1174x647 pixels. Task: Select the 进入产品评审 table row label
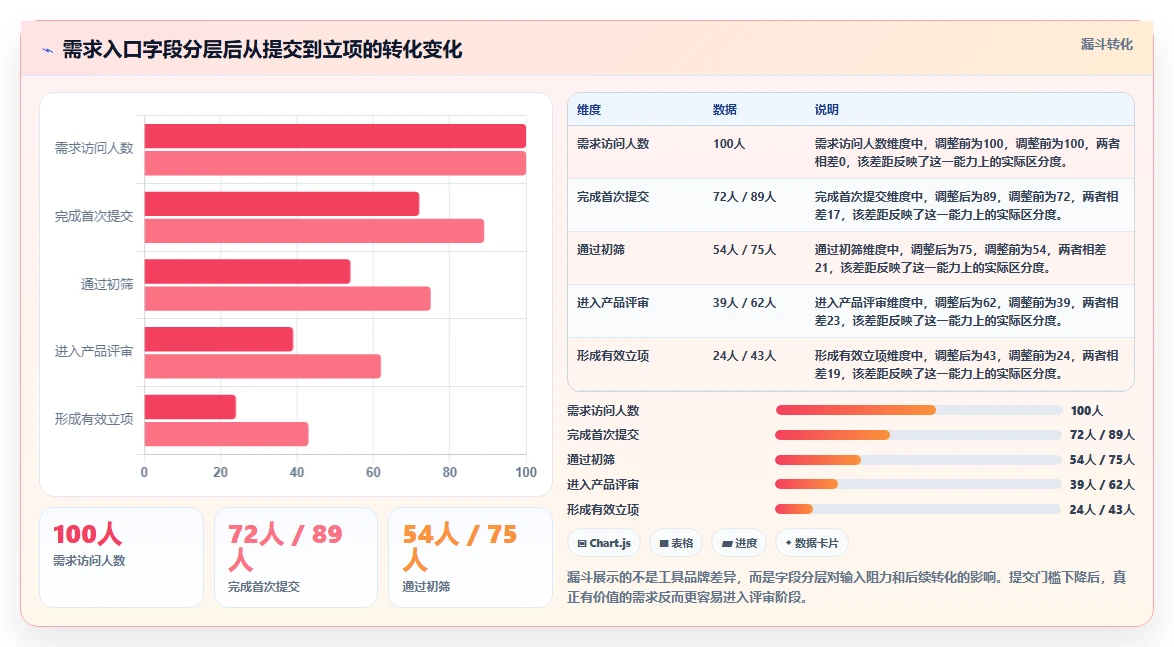click(612, 303)
